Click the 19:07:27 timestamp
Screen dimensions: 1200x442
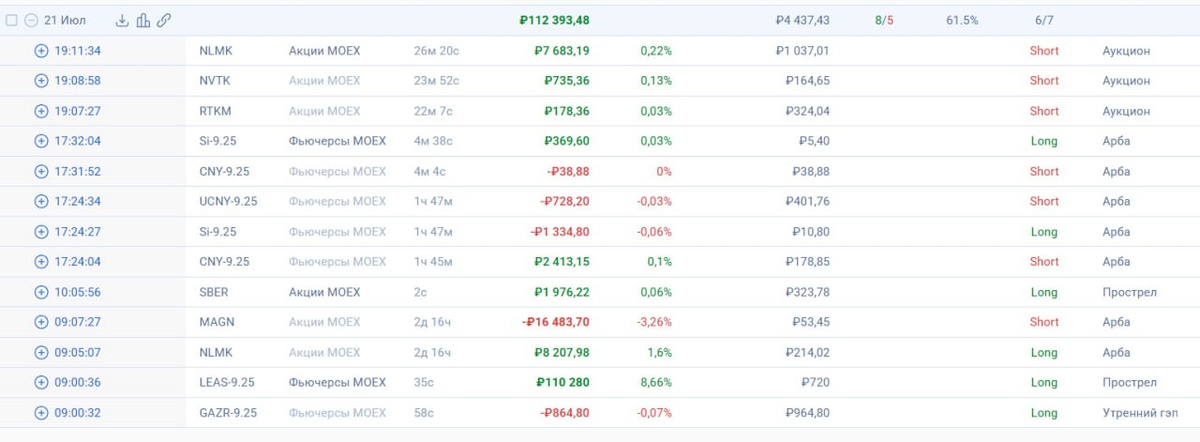pyautogui.click(x=78, y=111)
